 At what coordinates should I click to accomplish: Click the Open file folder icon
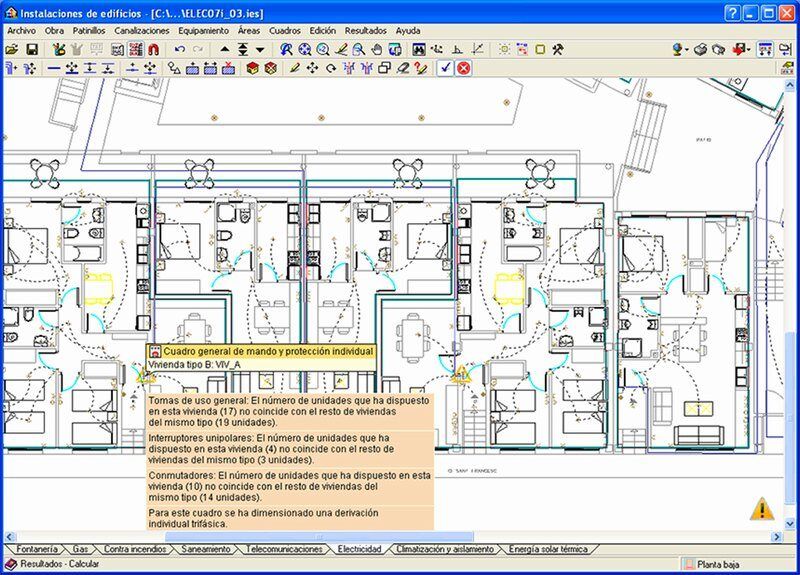11,49
